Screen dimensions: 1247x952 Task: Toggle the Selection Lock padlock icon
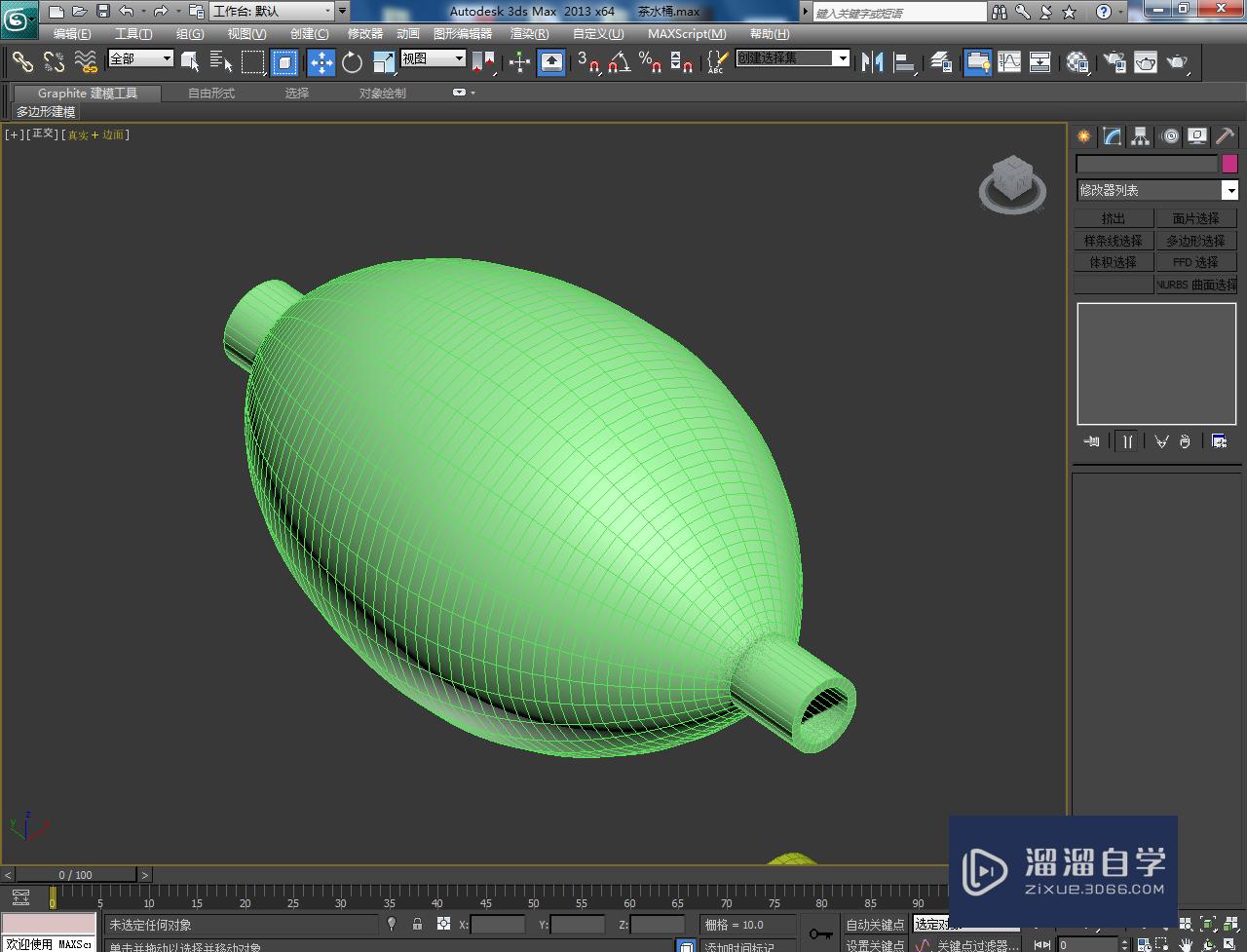point(418,924)
